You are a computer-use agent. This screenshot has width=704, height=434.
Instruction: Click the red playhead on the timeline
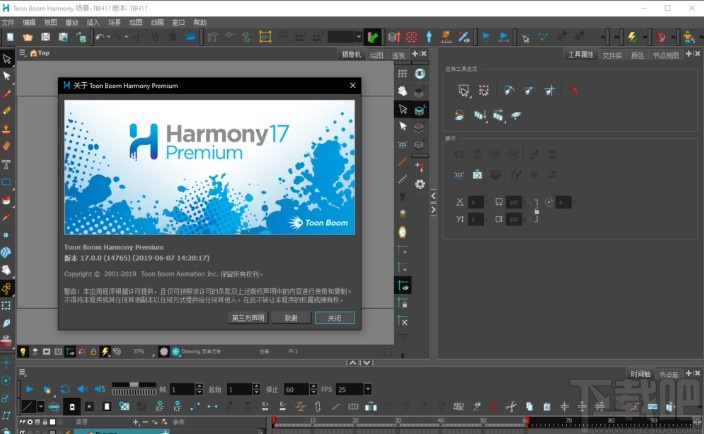(274, 421)
